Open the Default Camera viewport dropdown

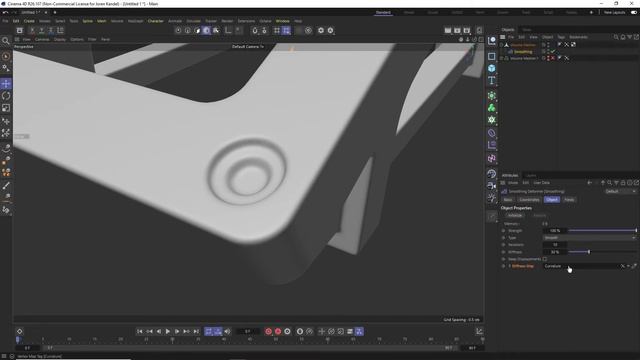[248, 47]
